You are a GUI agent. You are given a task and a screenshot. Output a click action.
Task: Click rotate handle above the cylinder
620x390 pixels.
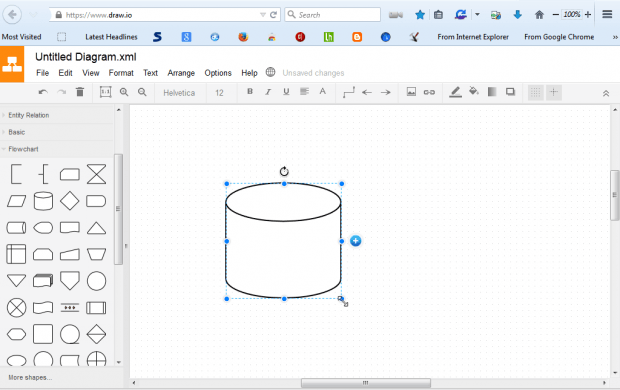point(284,171)
